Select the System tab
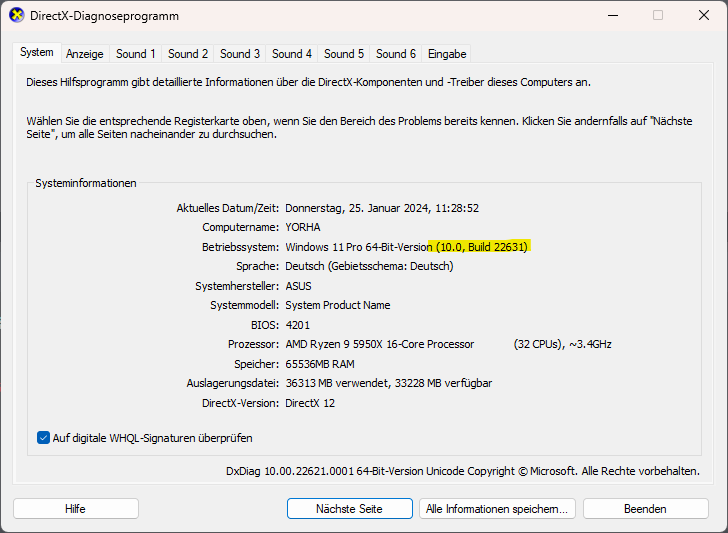This screenshot has width=728, height=533. 37,52
